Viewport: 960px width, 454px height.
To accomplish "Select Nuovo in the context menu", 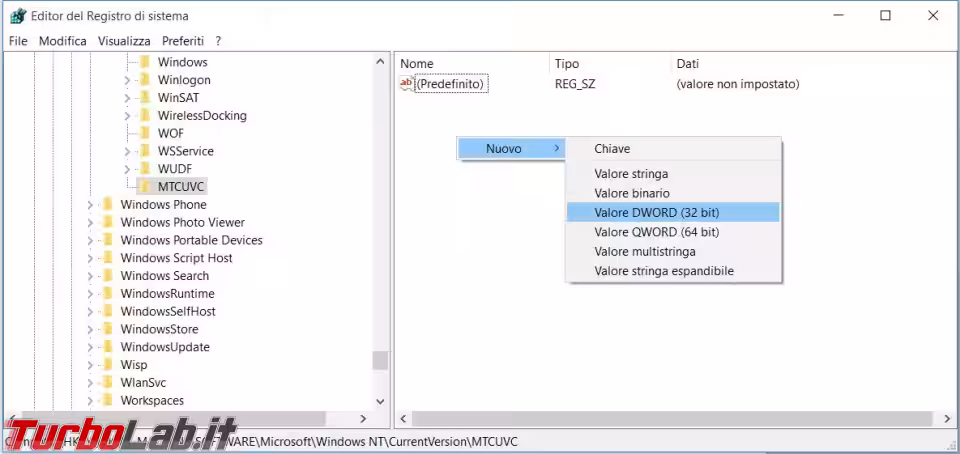I will tap(510, 149).
